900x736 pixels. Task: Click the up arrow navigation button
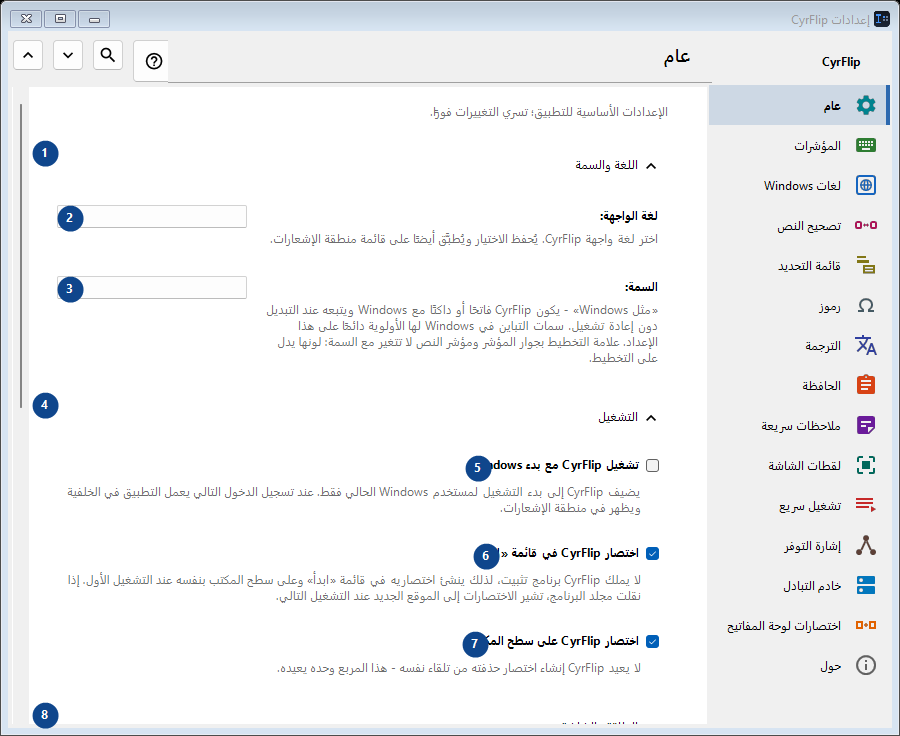click(x=28, y=55)
